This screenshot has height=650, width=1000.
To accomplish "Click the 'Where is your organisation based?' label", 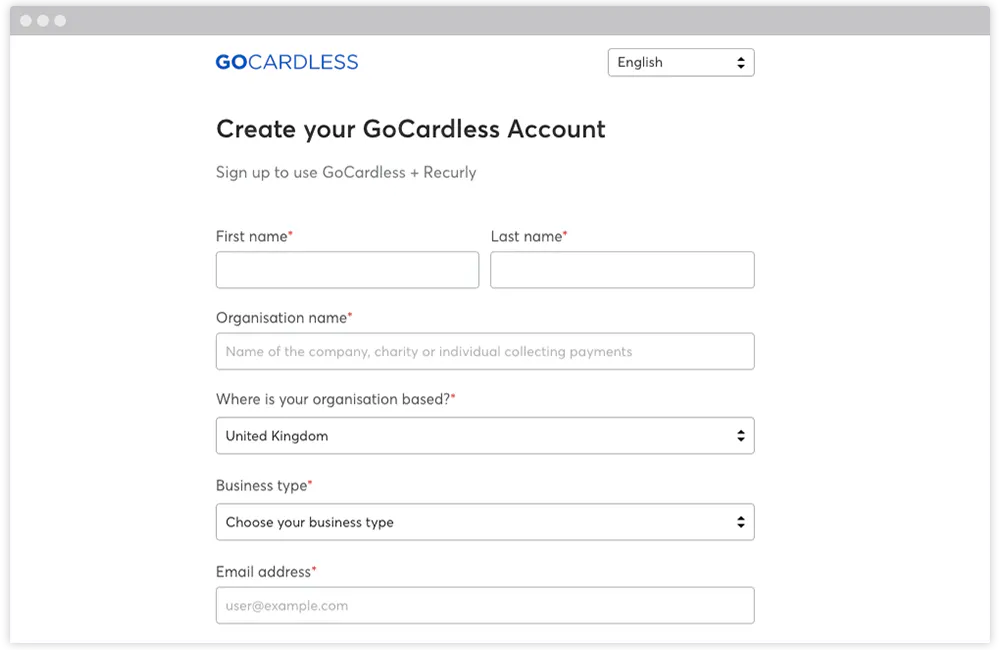I will [333, 399].
